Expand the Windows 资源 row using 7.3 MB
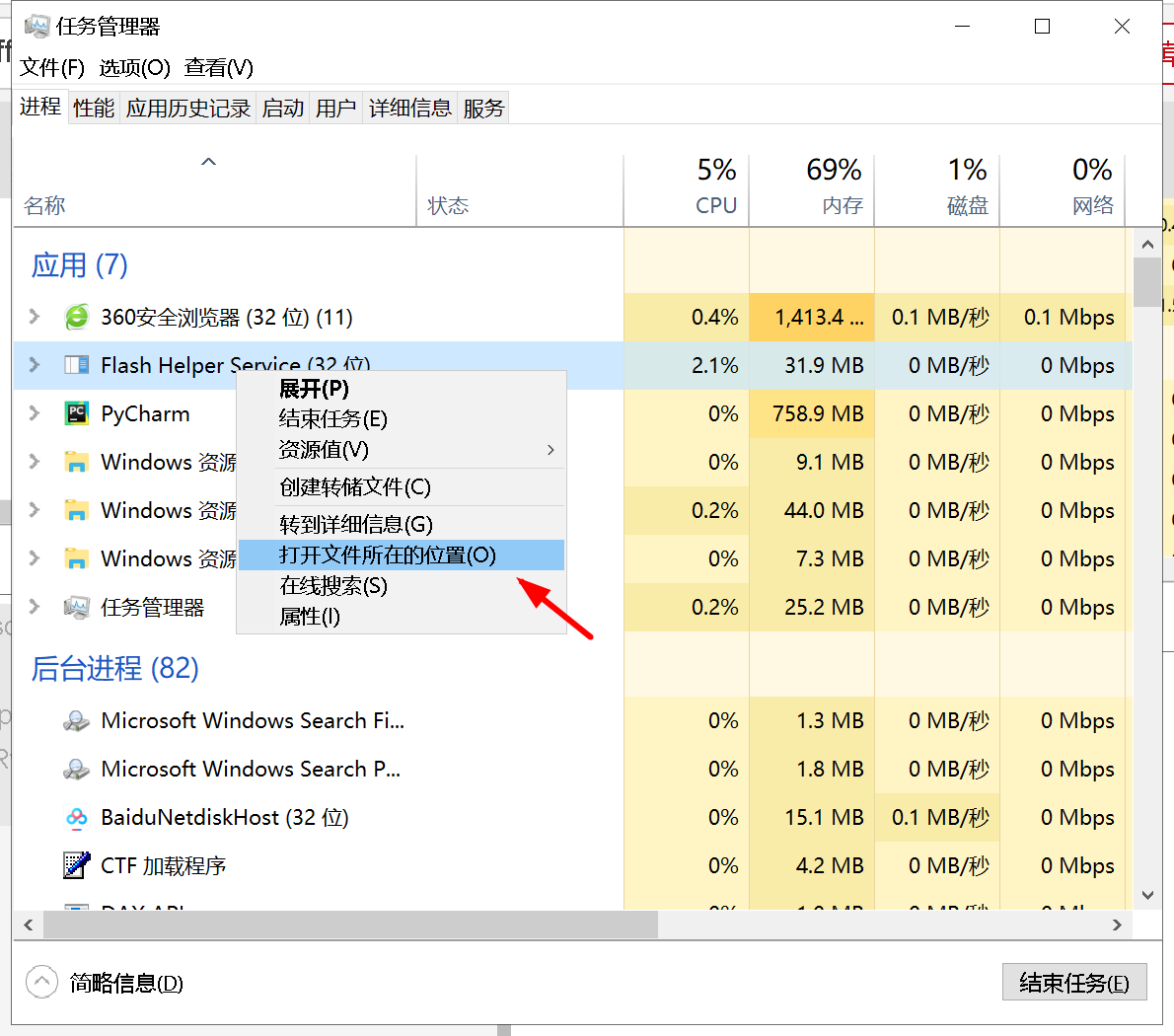Screen dimensions: 1174x1036 click(34, 558)
